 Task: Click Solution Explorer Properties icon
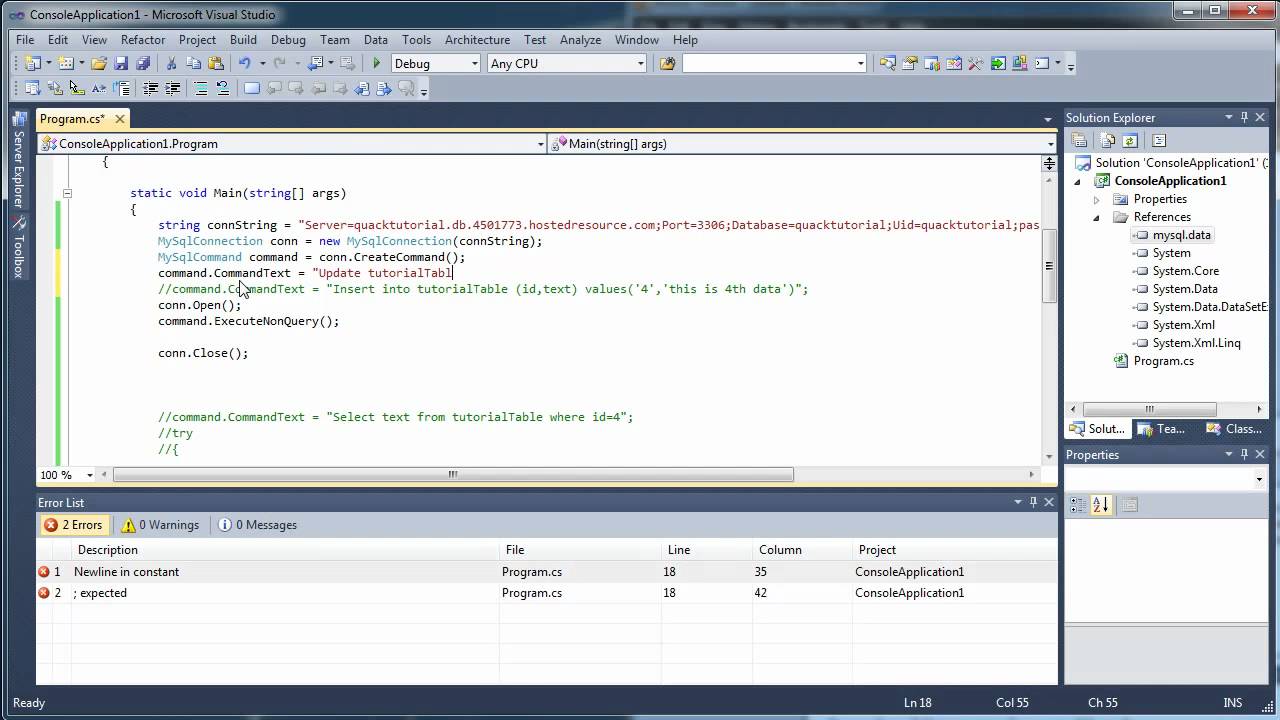click(1079, 141)
